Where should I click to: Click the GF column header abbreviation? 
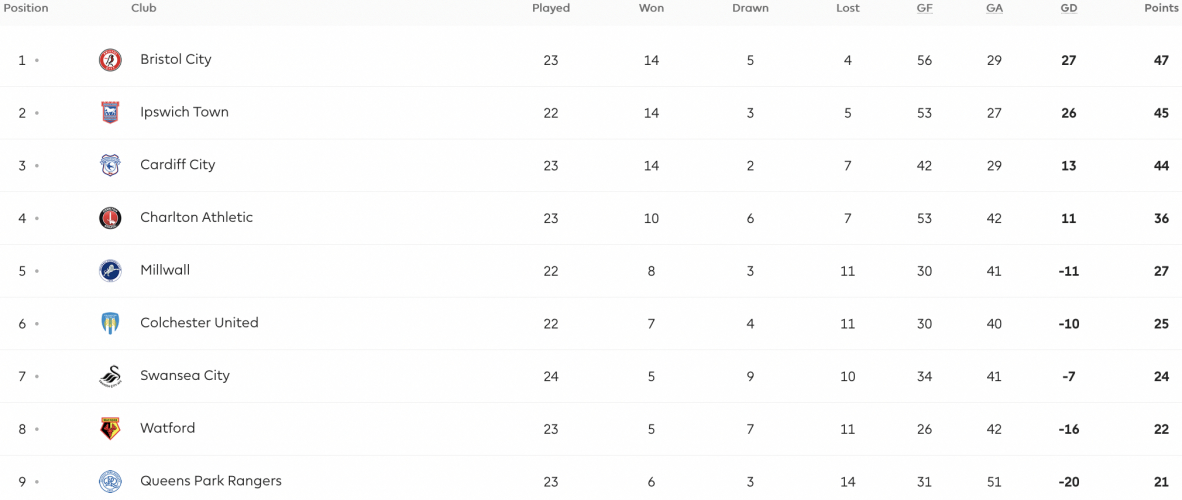(x=924, y=9)
